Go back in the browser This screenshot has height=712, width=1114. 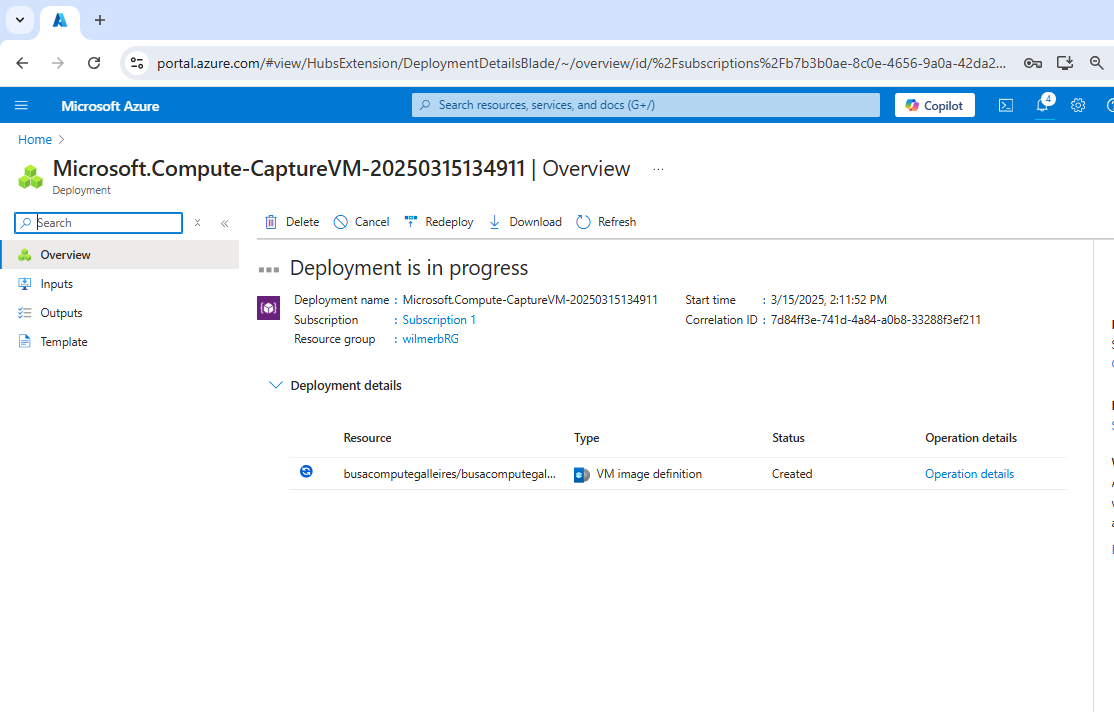click(x=22, y=63)
